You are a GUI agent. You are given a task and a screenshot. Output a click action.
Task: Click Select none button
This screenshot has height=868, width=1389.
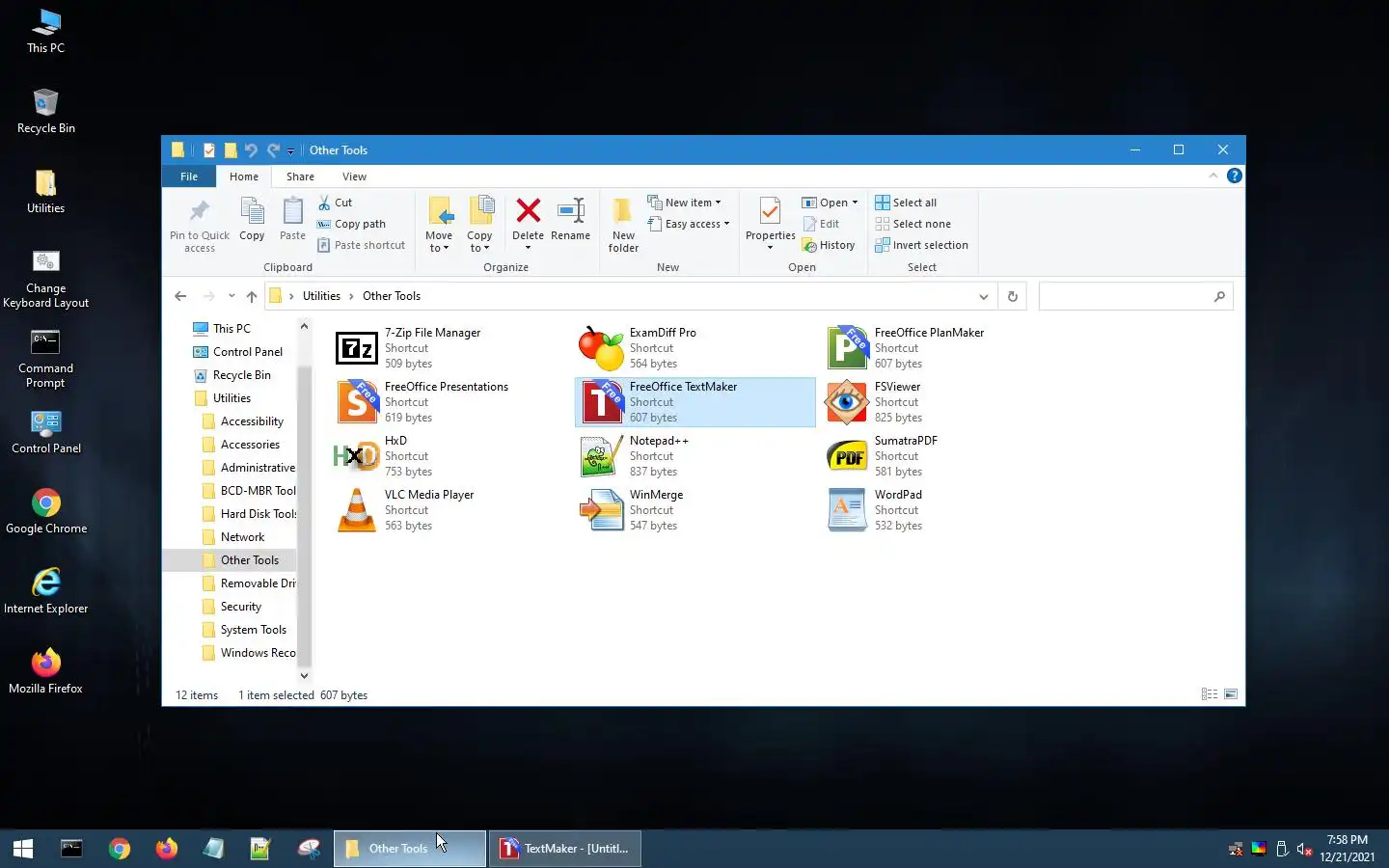[x=912, y=224]
